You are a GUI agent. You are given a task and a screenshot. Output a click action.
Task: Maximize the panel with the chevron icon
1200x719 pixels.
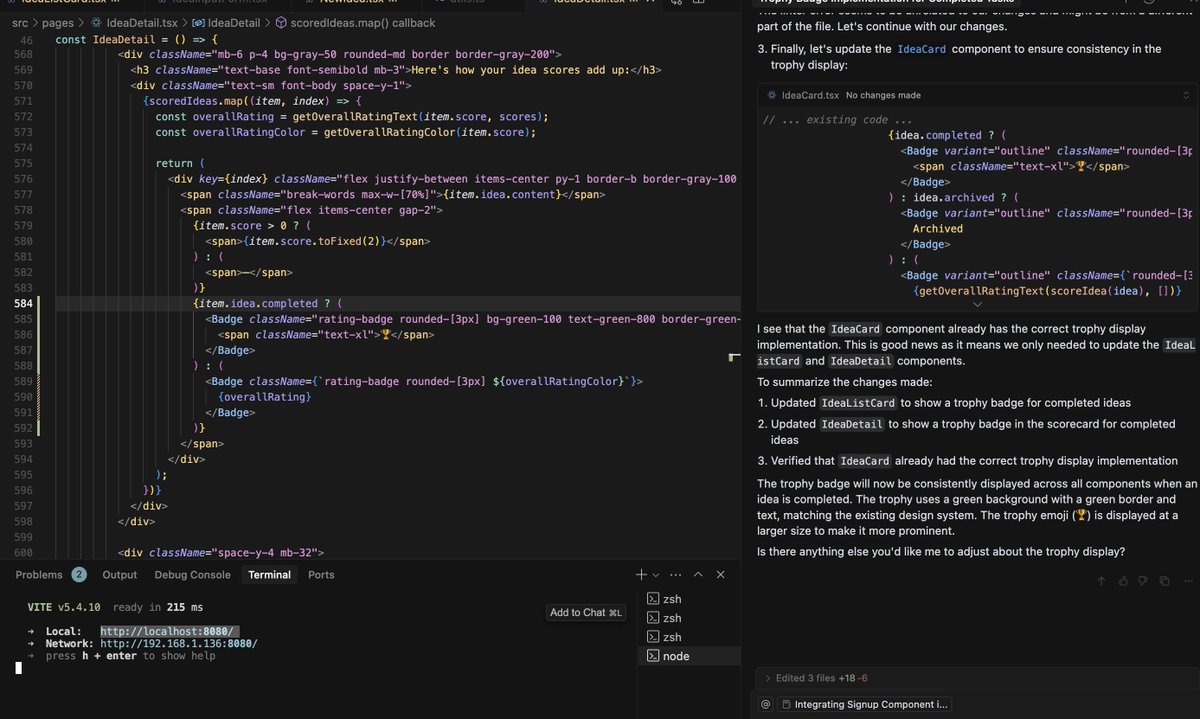[x=697, y=574]
